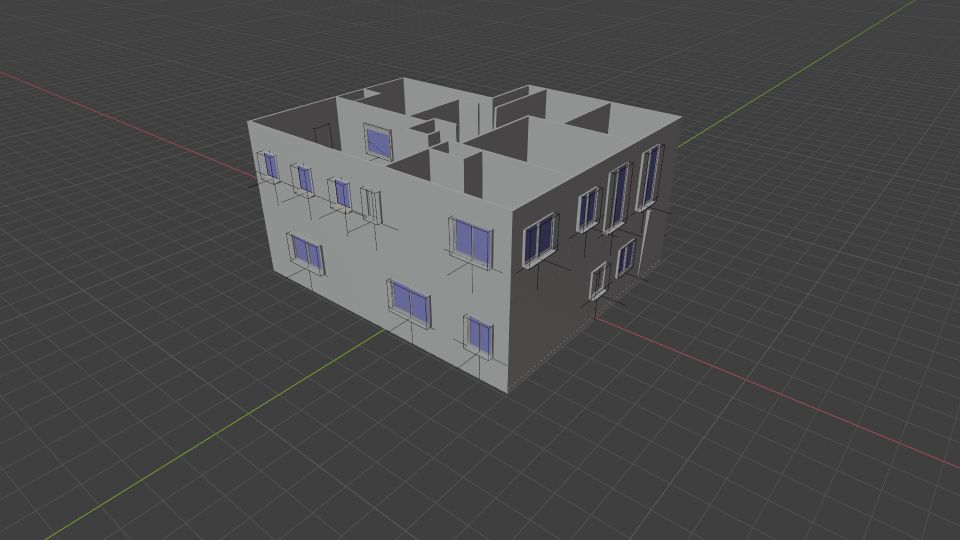
Task: Select the lower-left window on the lighter wall
Action: click(x=306, y=253)
